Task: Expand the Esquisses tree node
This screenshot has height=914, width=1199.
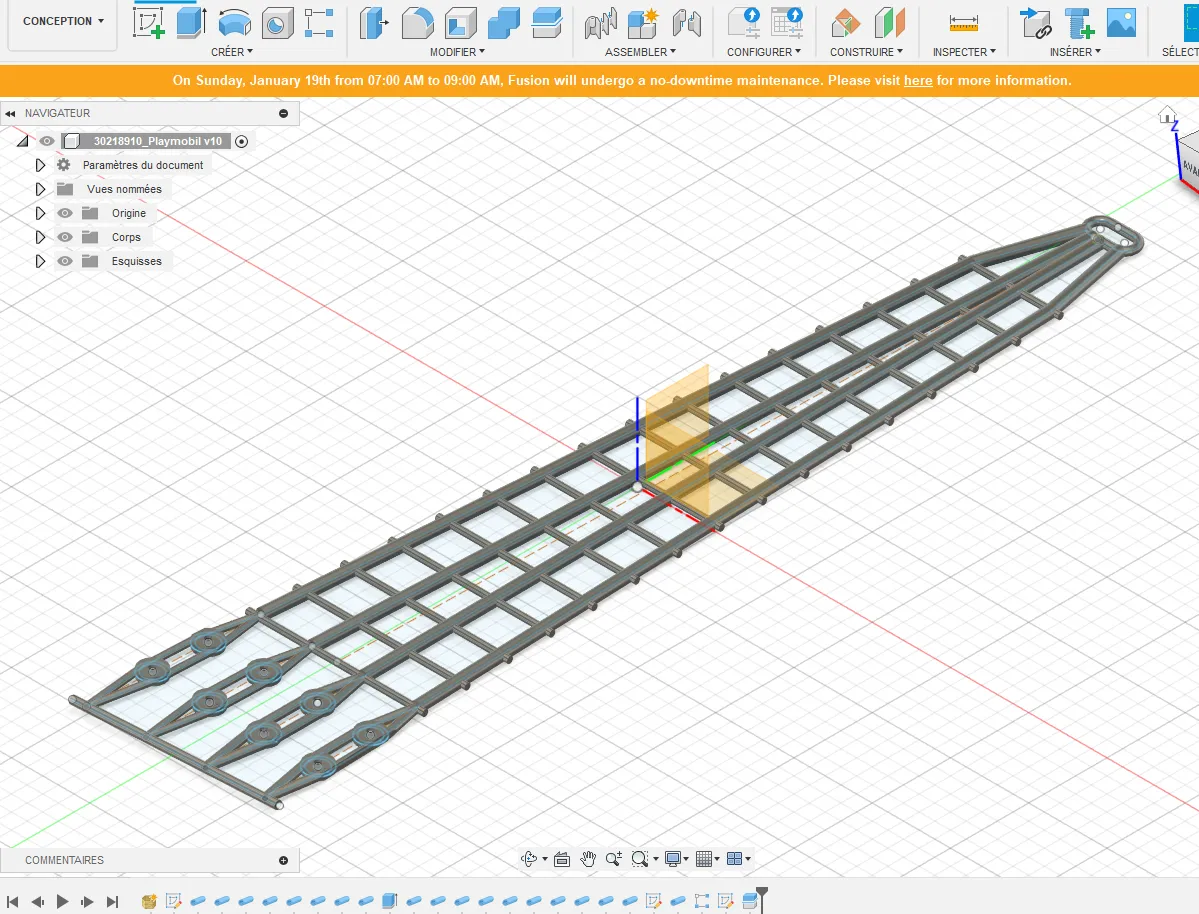Action: tap(41, 261)
